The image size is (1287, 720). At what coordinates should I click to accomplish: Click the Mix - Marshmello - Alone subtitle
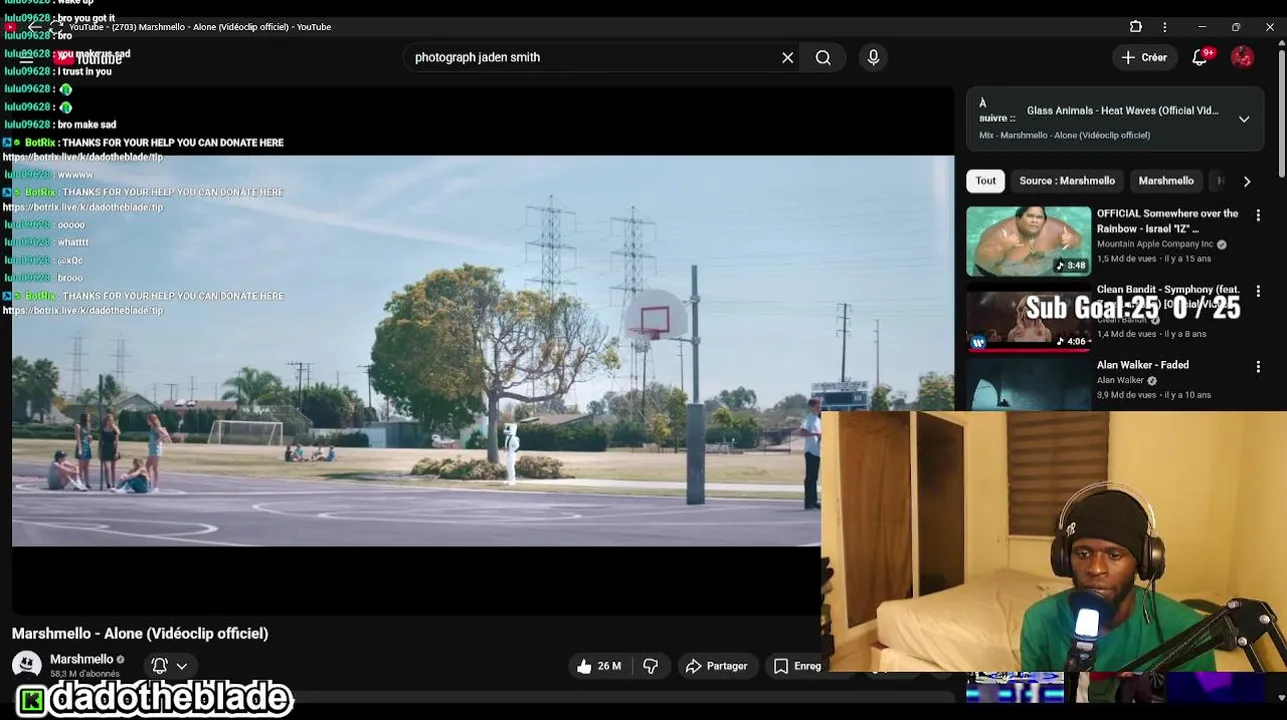click(x=1064, y=135)
